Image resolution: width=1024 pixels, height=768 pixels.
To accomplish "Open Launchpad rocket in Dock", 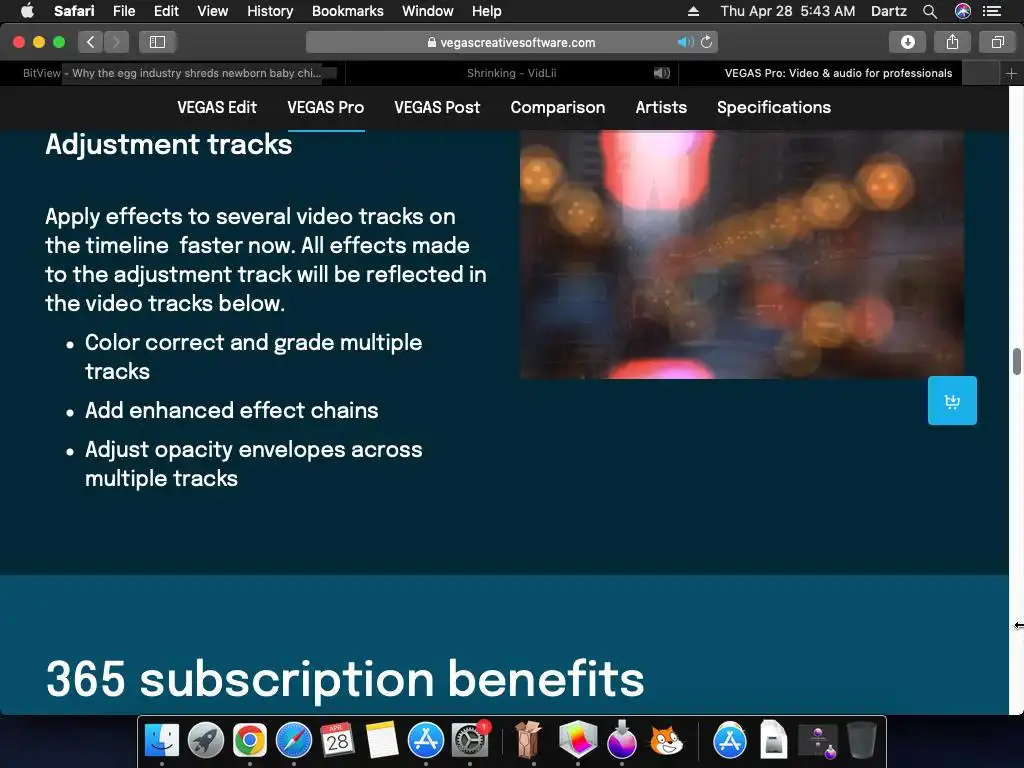I will 206,741.
